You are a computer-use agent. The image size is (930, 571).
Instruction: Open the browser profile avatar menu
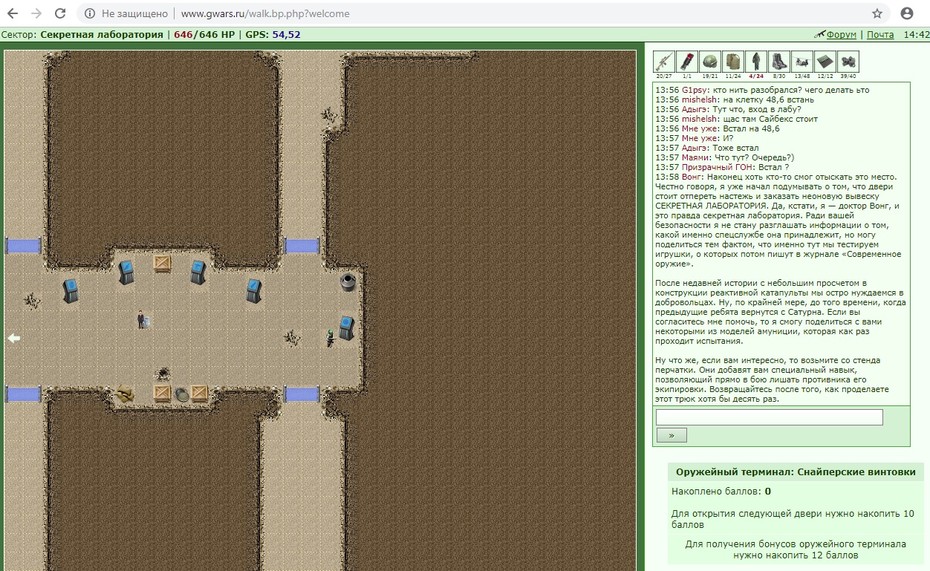pos(906,13)
